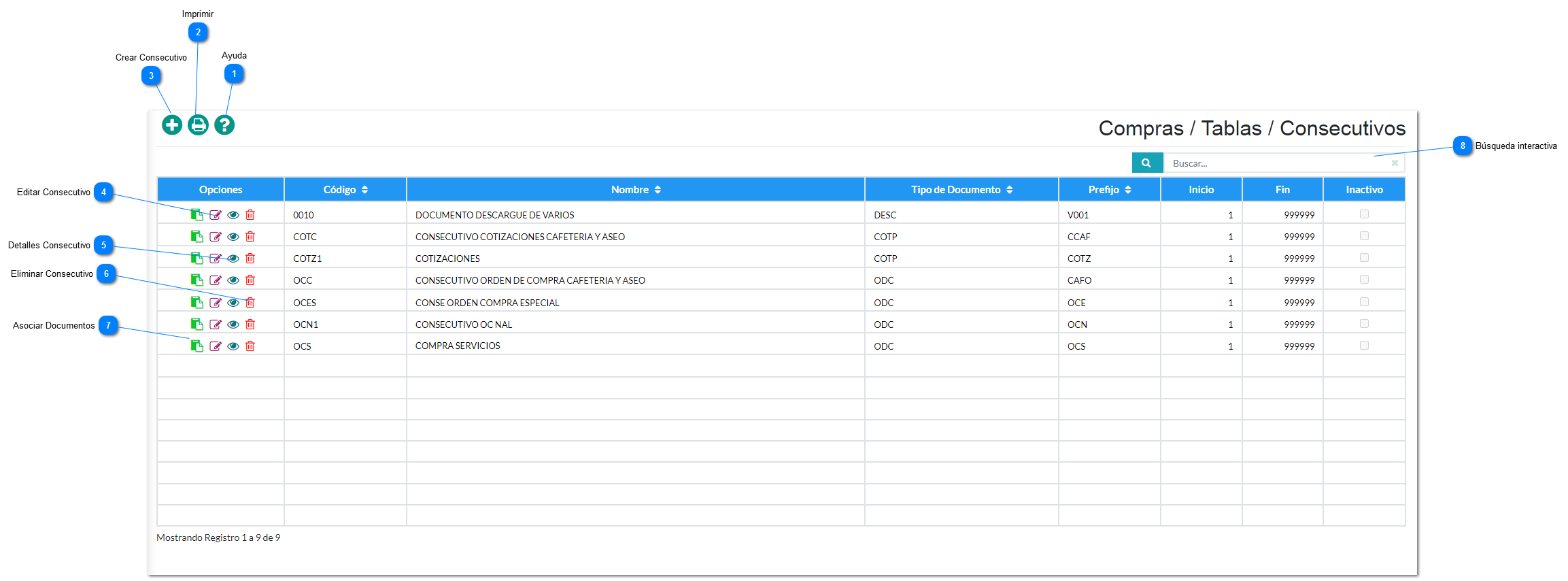Image resolution: width=1568 pixels, height=581 pixels.
Task: Associate documents for row OCC
Action: tap(197, 280)
